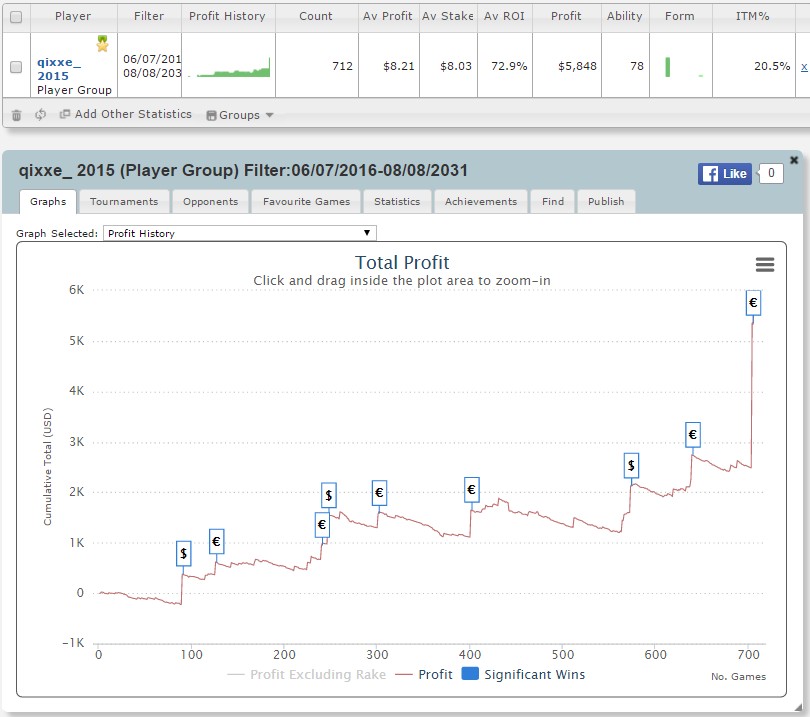Click the euro win marker near game 640
This screenshot has width=810, height=717.
pos(693,435)
